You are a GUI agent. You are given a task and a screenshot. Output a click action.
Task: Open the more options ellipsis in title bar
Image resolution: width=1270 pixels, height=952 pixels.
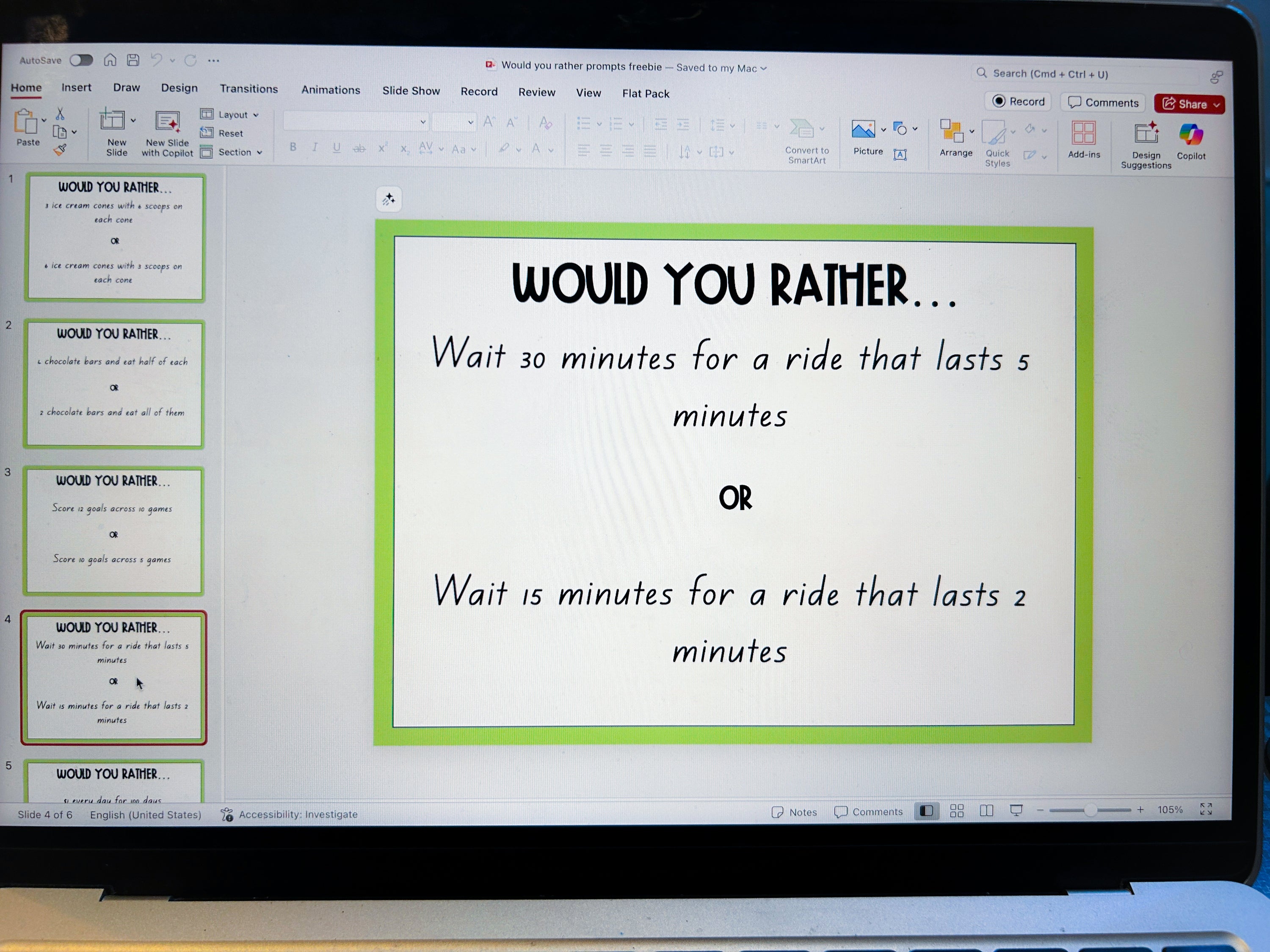pos(214,60)
